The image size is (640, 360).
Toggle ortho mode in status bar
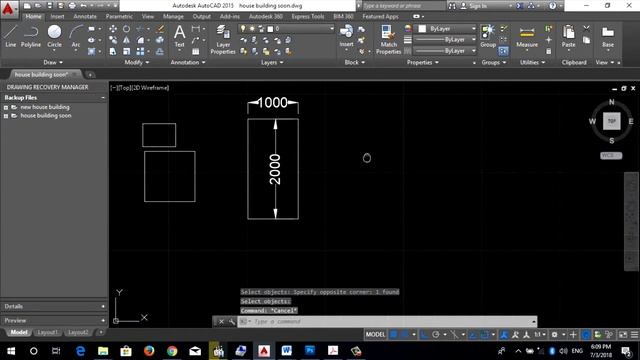pyautogui.click(x=424, y=335)
